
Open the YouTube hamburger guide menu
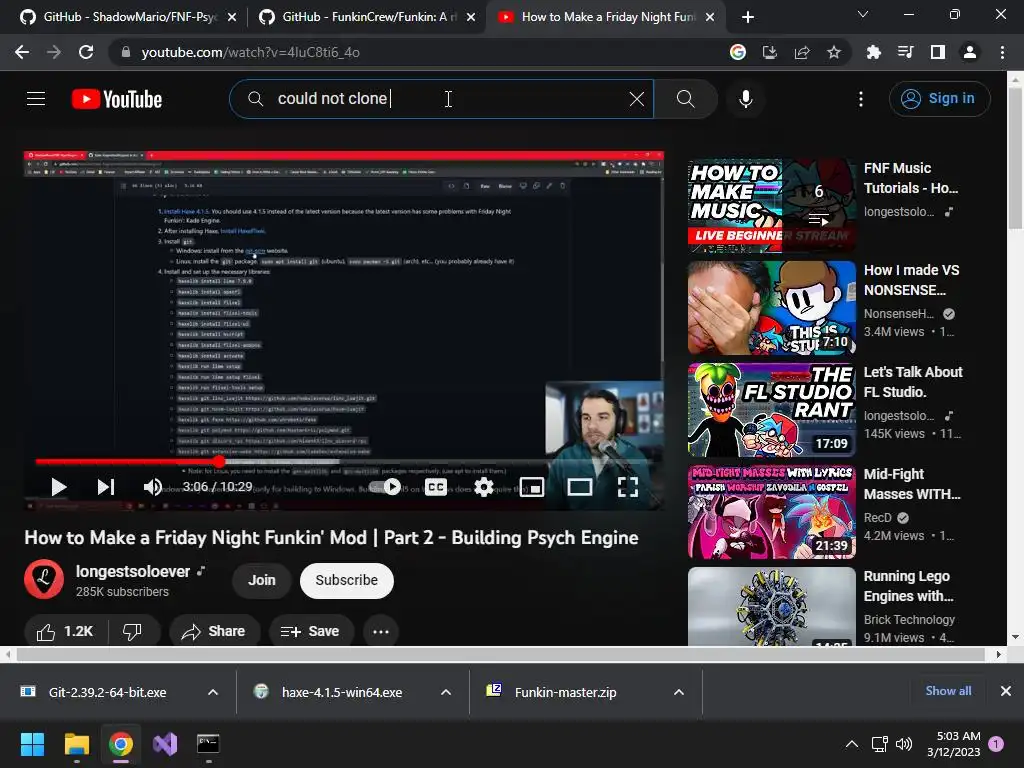pos(36,99)
